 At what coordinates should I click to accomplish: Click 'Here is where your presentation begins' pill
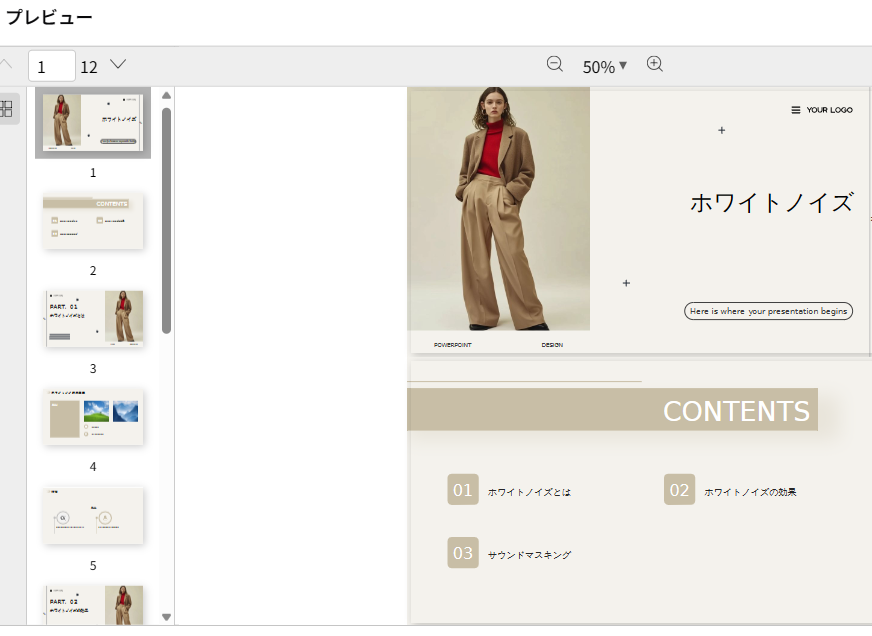(x=768, y=311)
